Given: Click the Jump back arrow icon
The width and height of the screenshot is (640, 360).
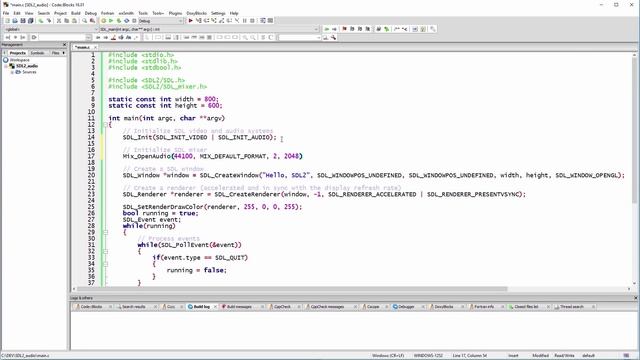Looking at the screenshot, I should (x=327, y=29).
